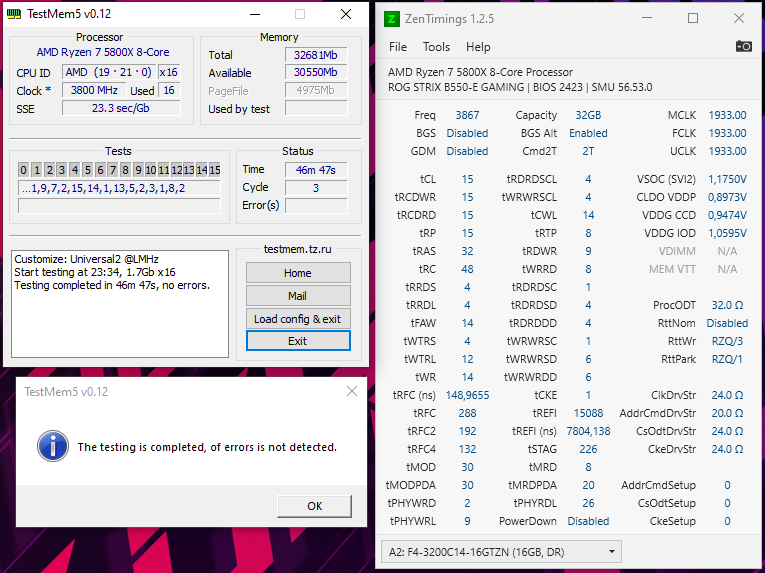Click the TestMem5 memory chip title icon
The image size is (765, 573).
14,14
